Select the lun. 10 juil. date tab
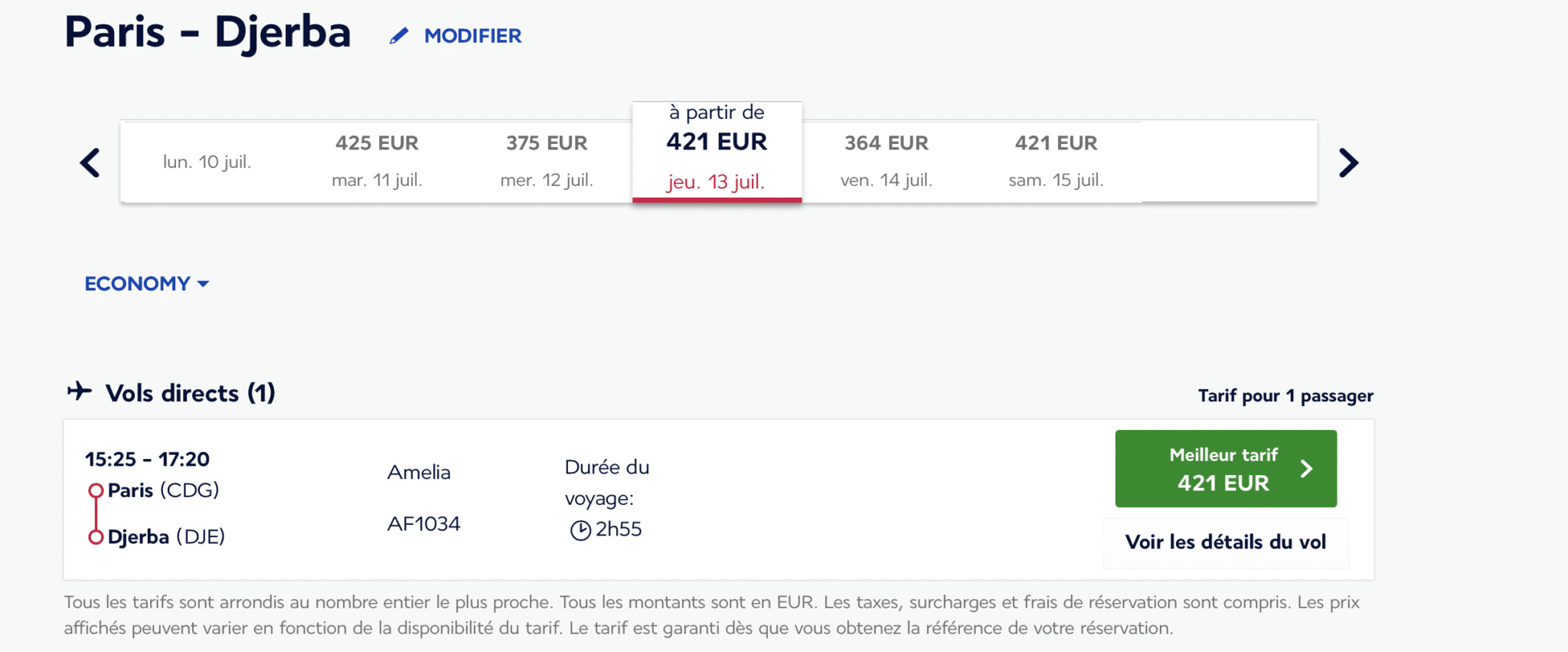1568x652 pixels. click(x=207, y=162)
